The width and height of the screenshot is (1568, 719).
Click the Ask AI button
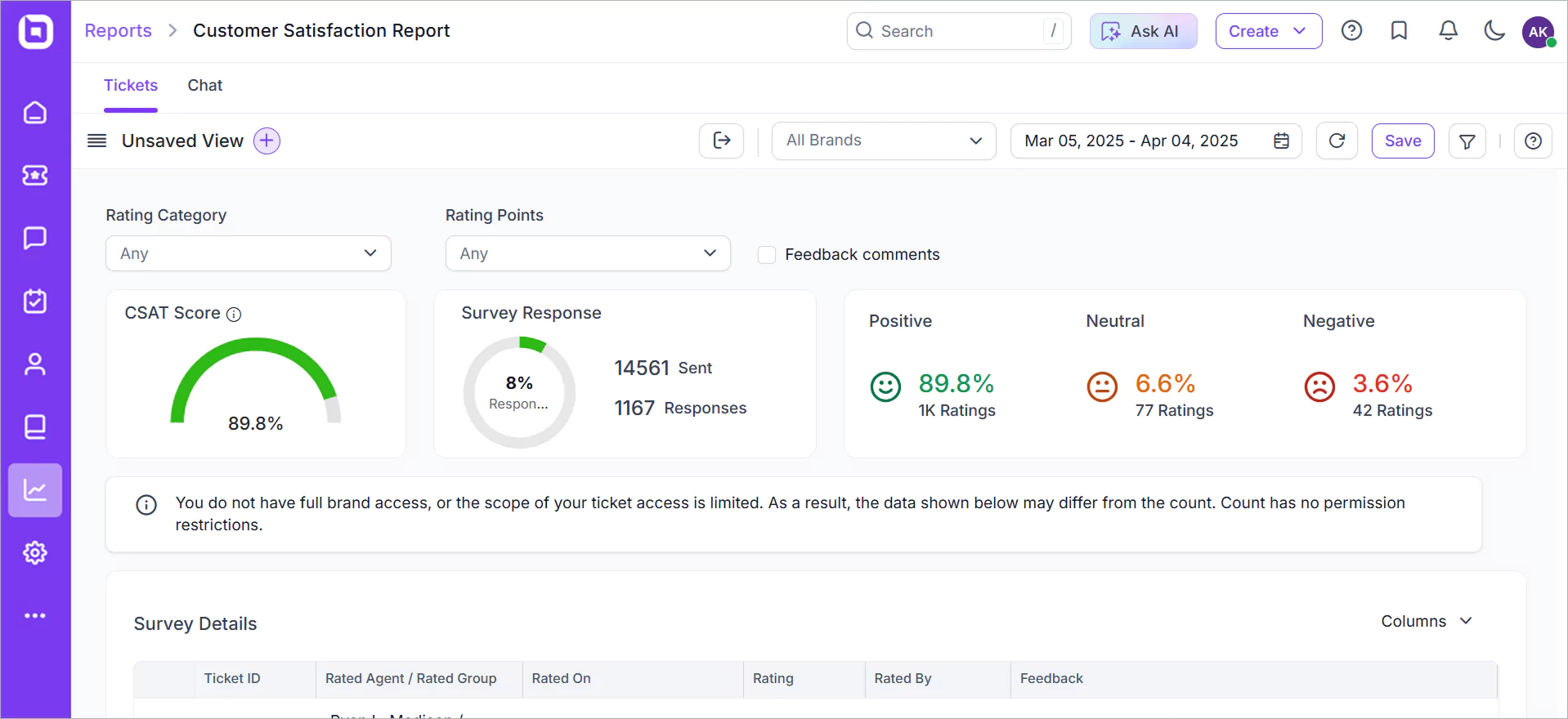click(x=1144, y=31)
